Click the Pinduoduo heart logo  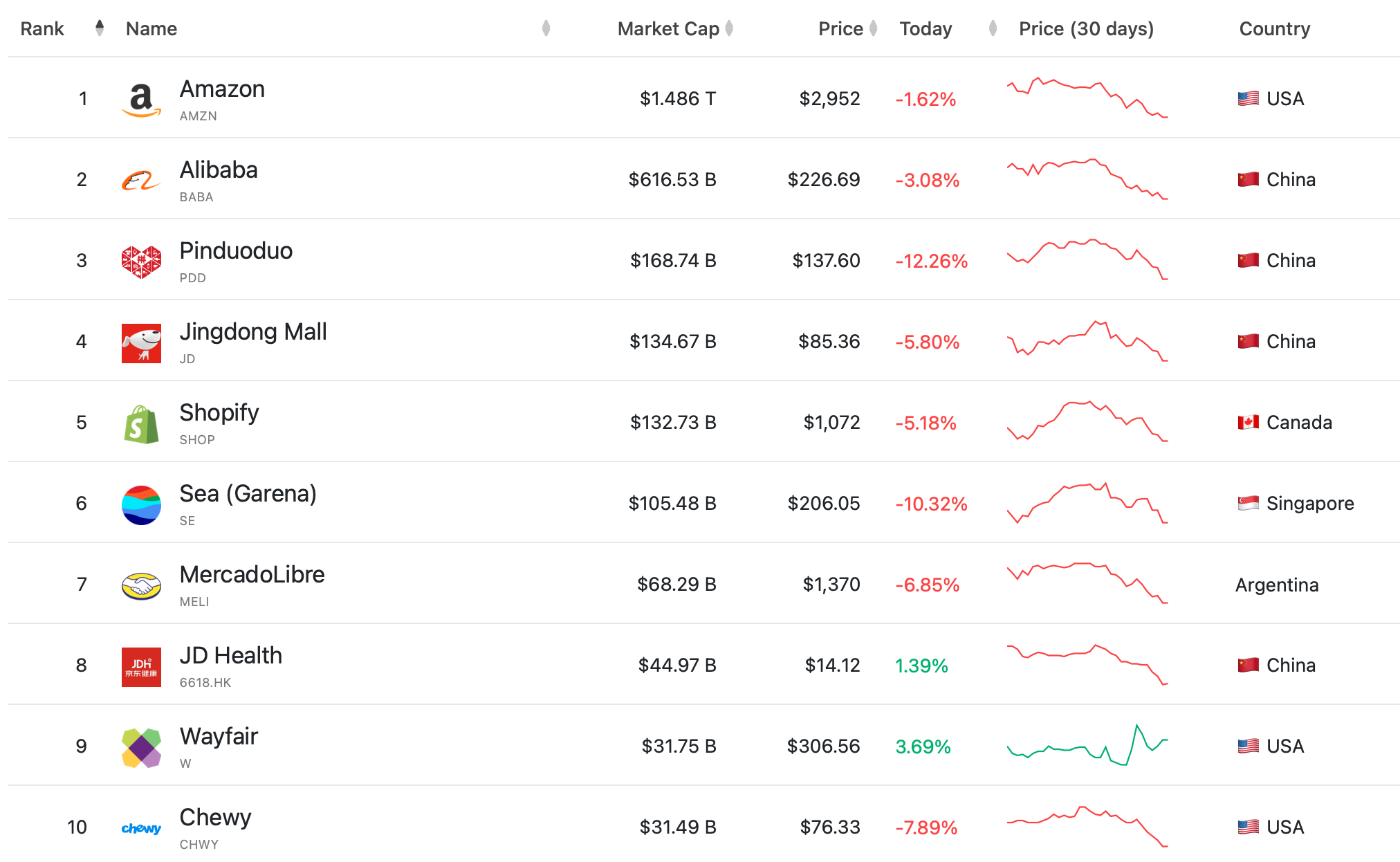141,262
